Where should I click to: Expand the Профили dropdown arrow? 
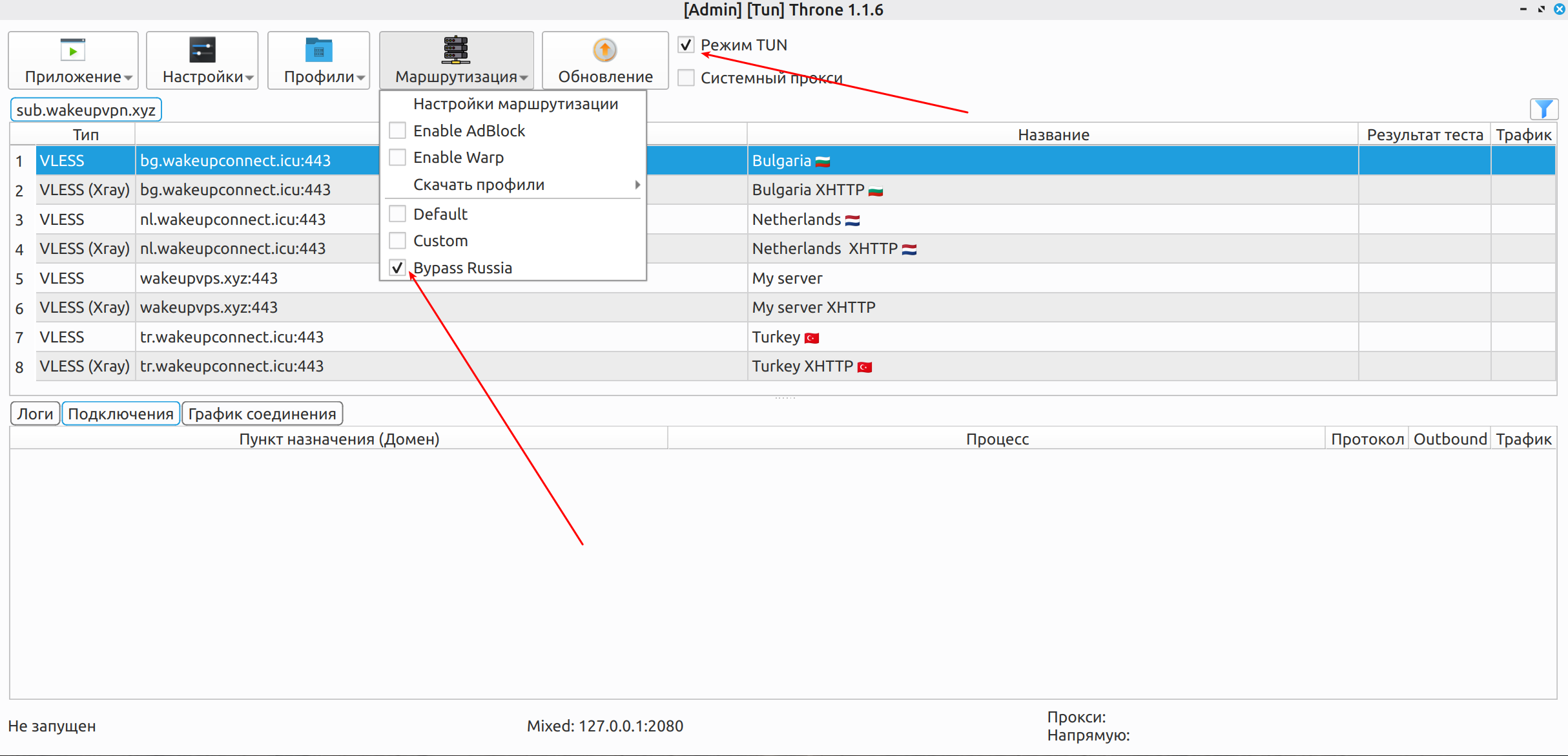point(361,78)
